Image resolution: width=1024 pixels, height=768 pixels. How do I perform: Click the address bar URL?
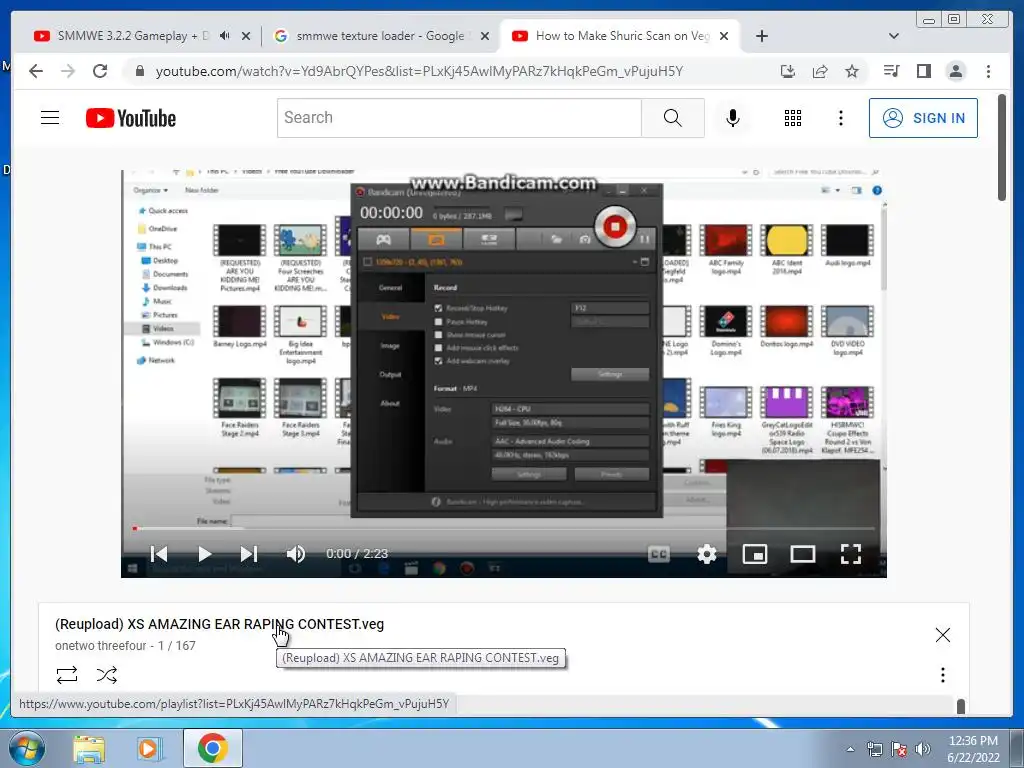(x=419, y=71)
